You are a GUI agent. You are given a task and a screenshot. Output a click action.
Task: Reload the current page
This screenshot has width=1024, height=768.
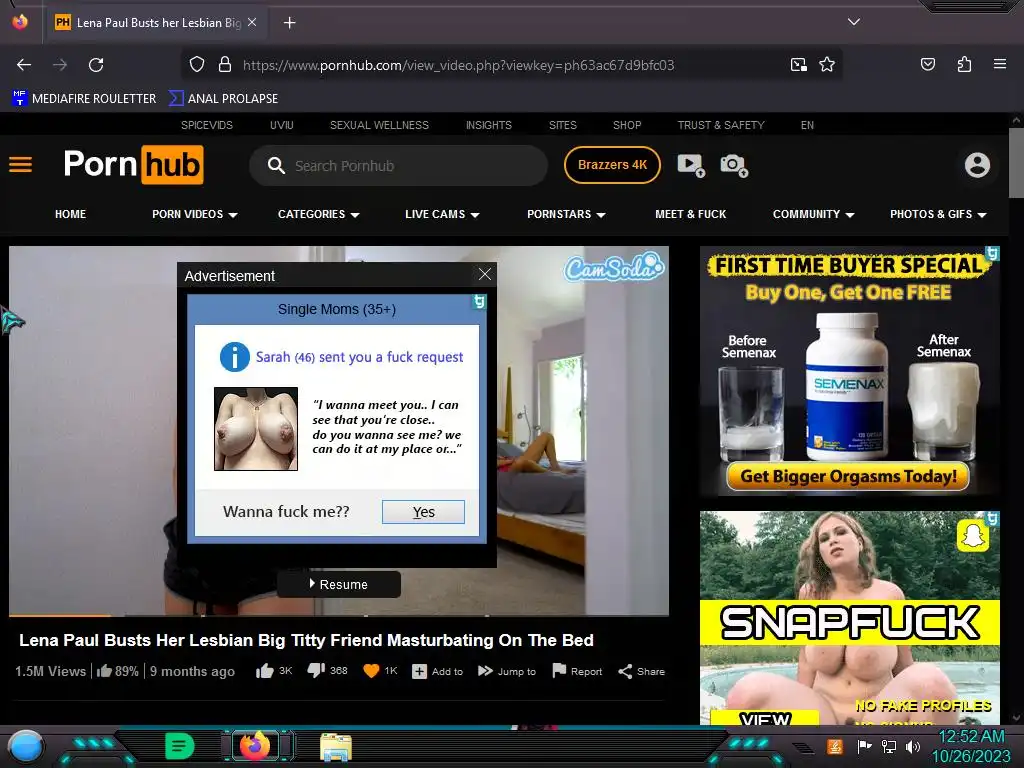tap(96, 65)
